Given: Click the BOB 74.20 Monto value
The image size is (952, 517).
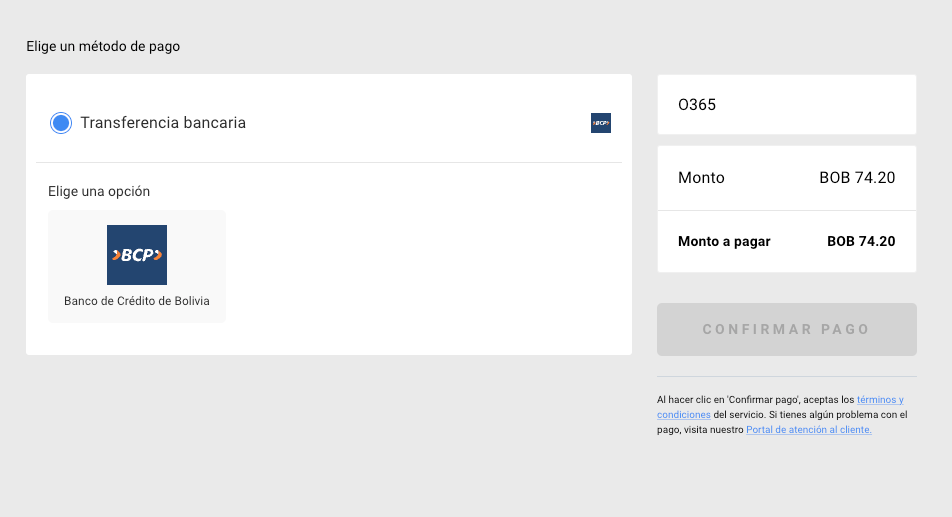Looking at the screenshot, I should coord(857,178).
